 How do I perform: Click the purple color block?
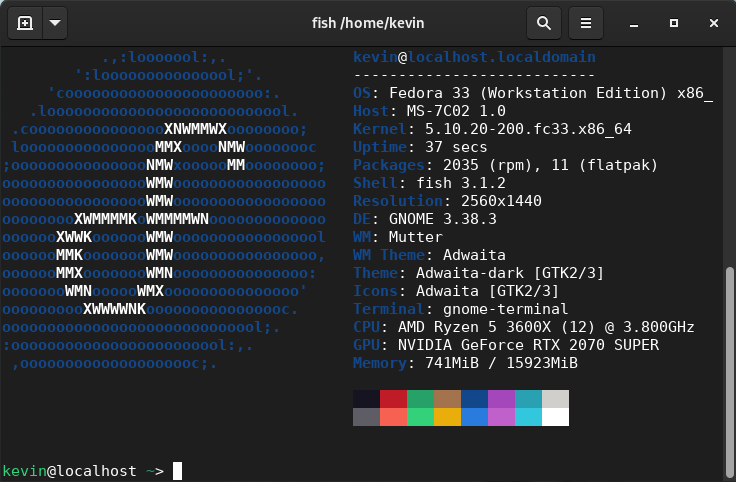click(x=501, y=399)
